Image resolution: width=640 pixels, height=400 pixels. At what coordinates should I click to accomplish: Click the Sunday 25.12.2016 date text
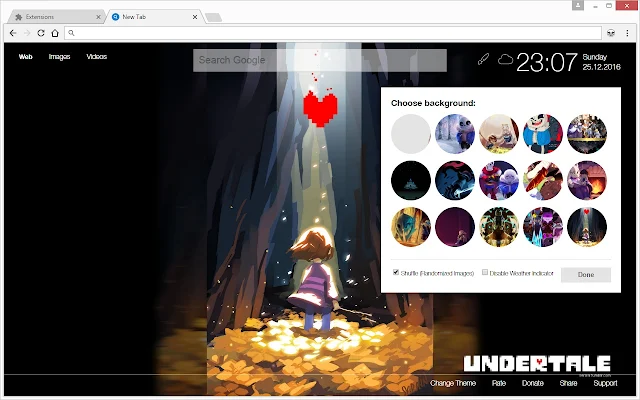coord(601,62)
